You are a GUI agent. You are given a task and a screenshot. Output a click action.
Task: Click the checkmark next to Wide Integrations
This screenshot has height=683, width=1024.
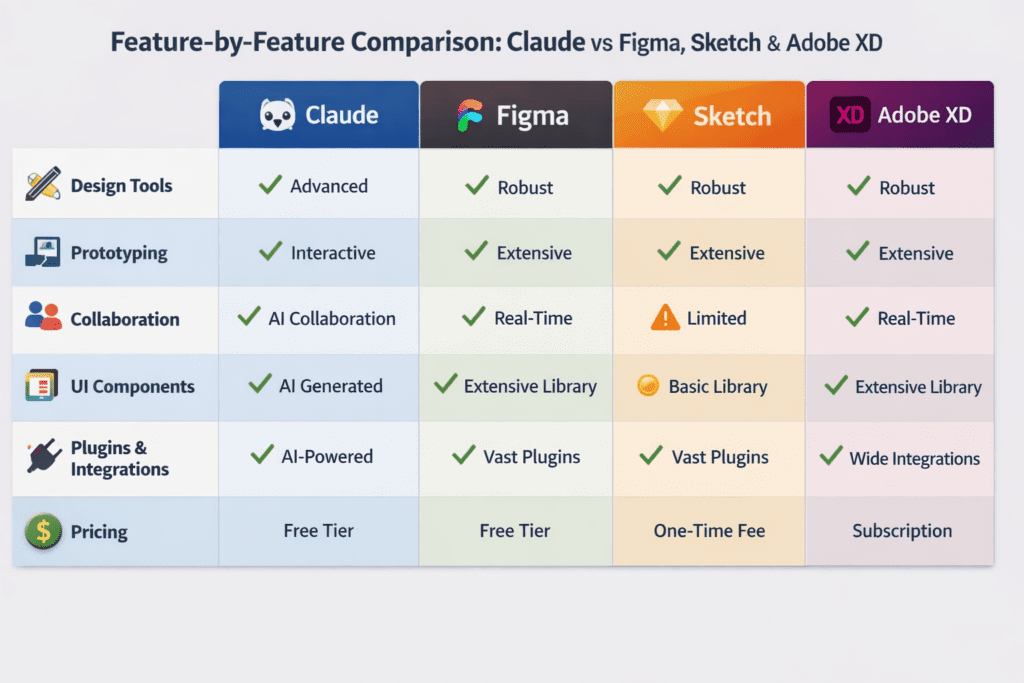tap(830, 457)
